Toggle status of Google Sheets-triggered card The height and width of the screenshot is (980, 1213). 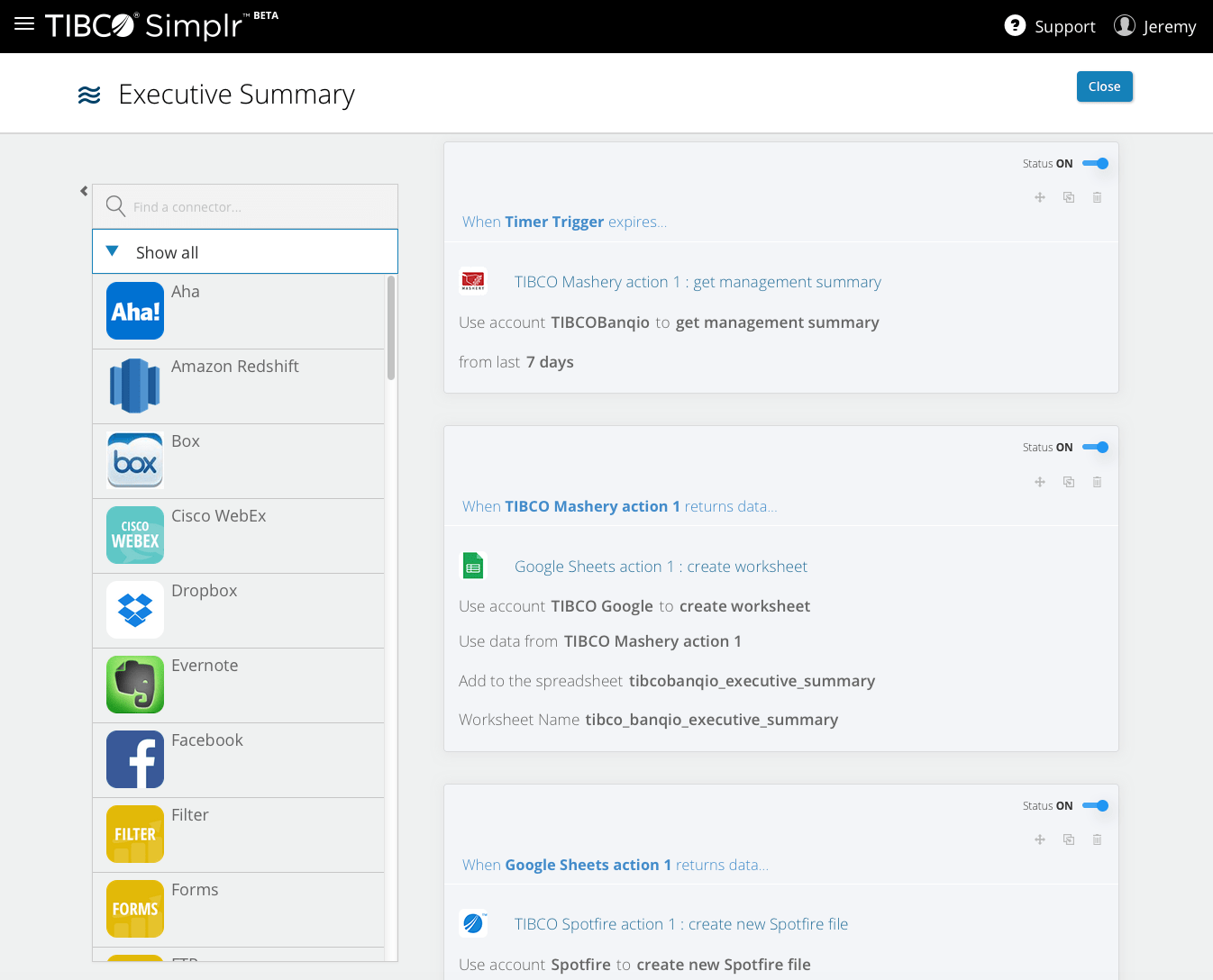pyautogui.click(x=1095, y=805)
